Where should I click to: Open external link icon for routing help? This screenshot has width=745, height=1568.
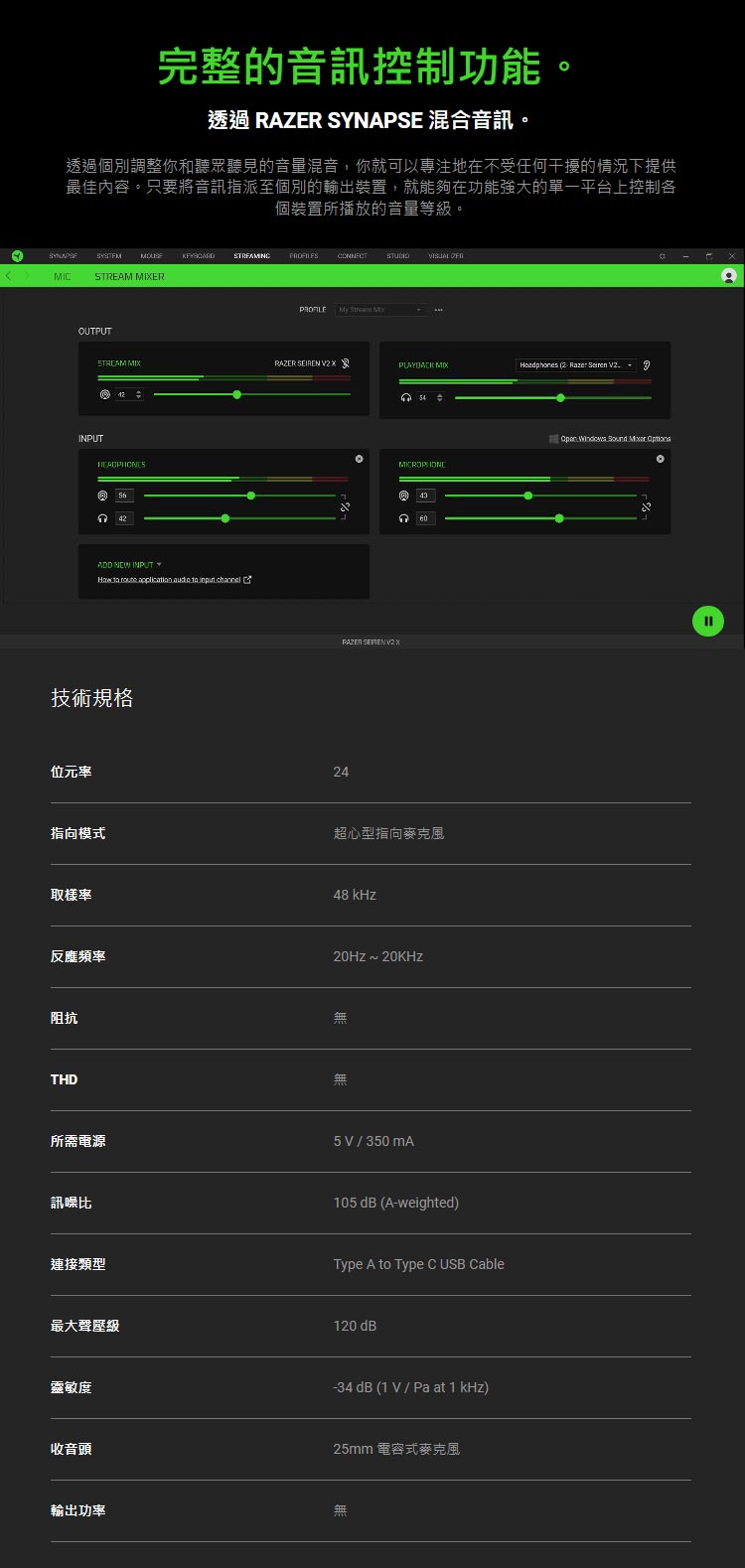[x=247, y=580]
